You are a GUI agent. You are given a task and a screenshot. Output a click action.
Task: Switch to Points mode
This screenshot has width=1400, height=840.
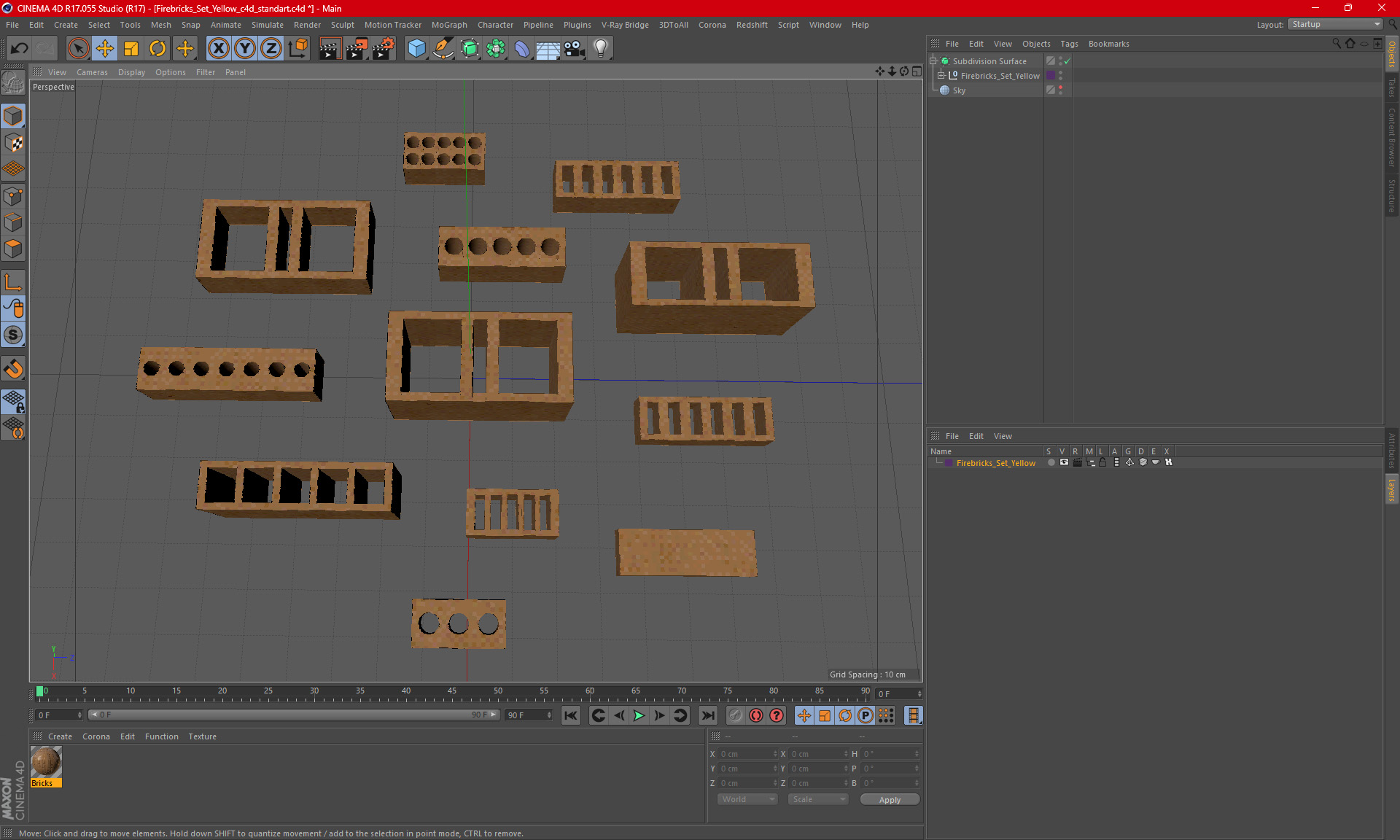(13, 196)
